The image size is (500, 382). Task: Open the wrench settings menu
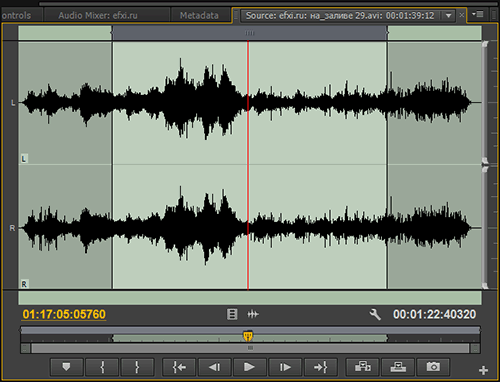[375, 314]
